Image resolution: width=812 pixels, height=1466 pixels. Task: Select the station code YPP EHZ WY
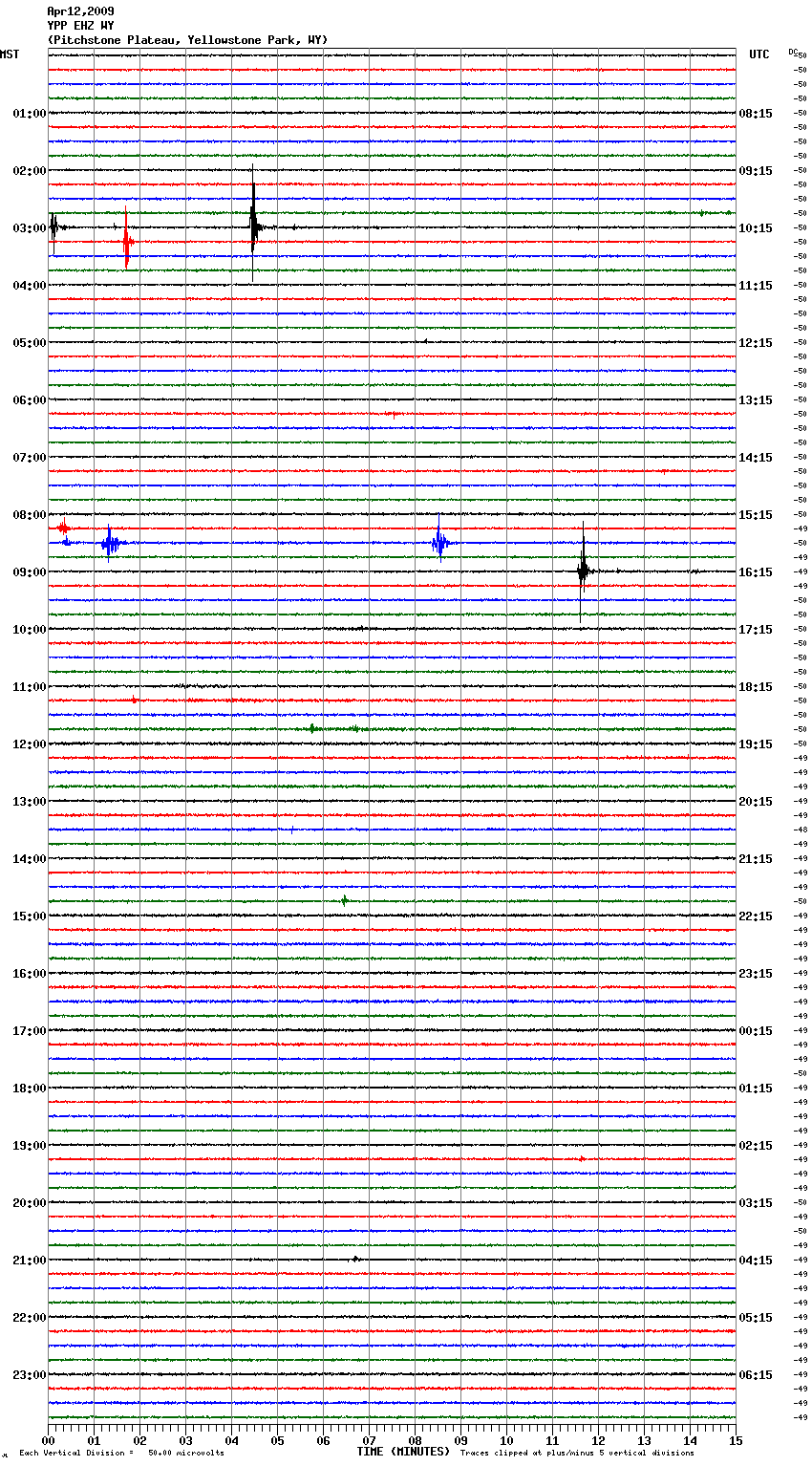(x=80, y=26)
